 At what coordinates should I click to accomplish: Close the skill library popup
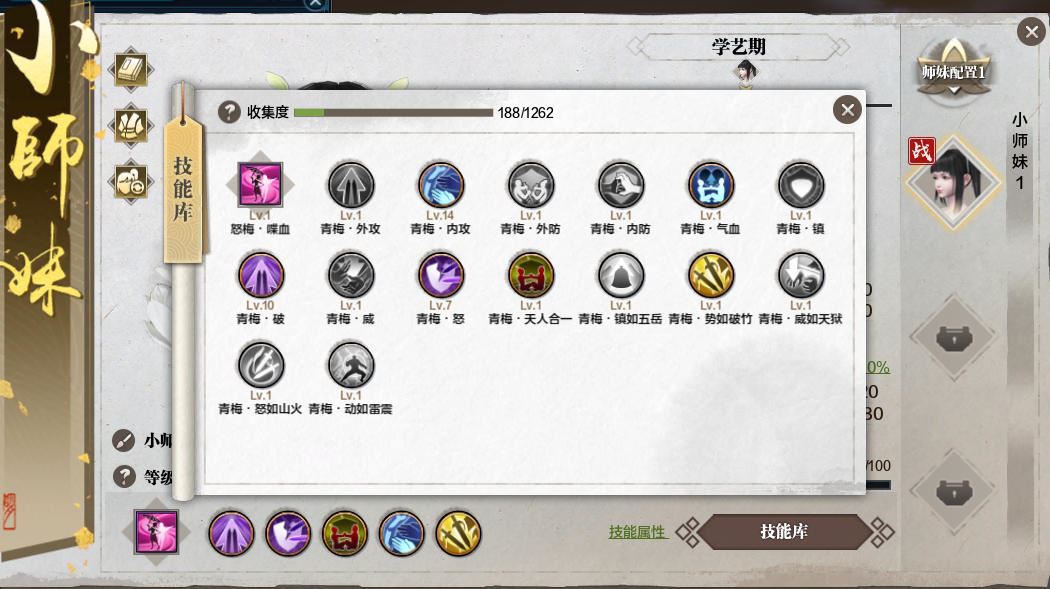[x=848, y=109]
